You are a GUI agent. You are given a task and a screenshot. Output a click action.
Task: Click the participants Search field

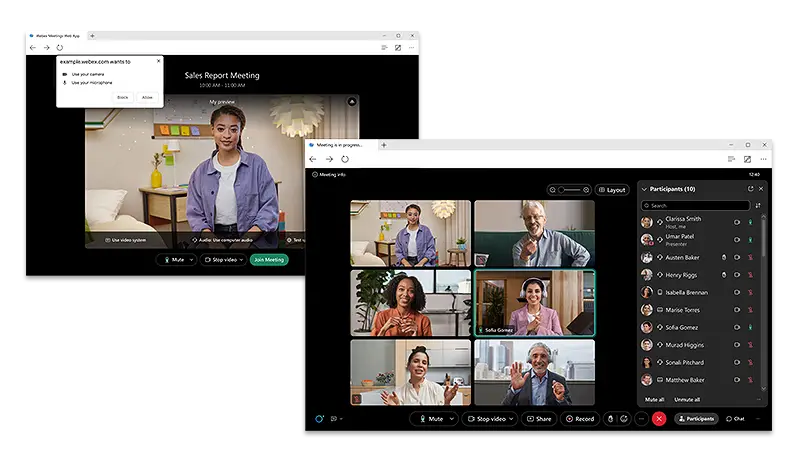pyautogui.click(x=695, y=206)
